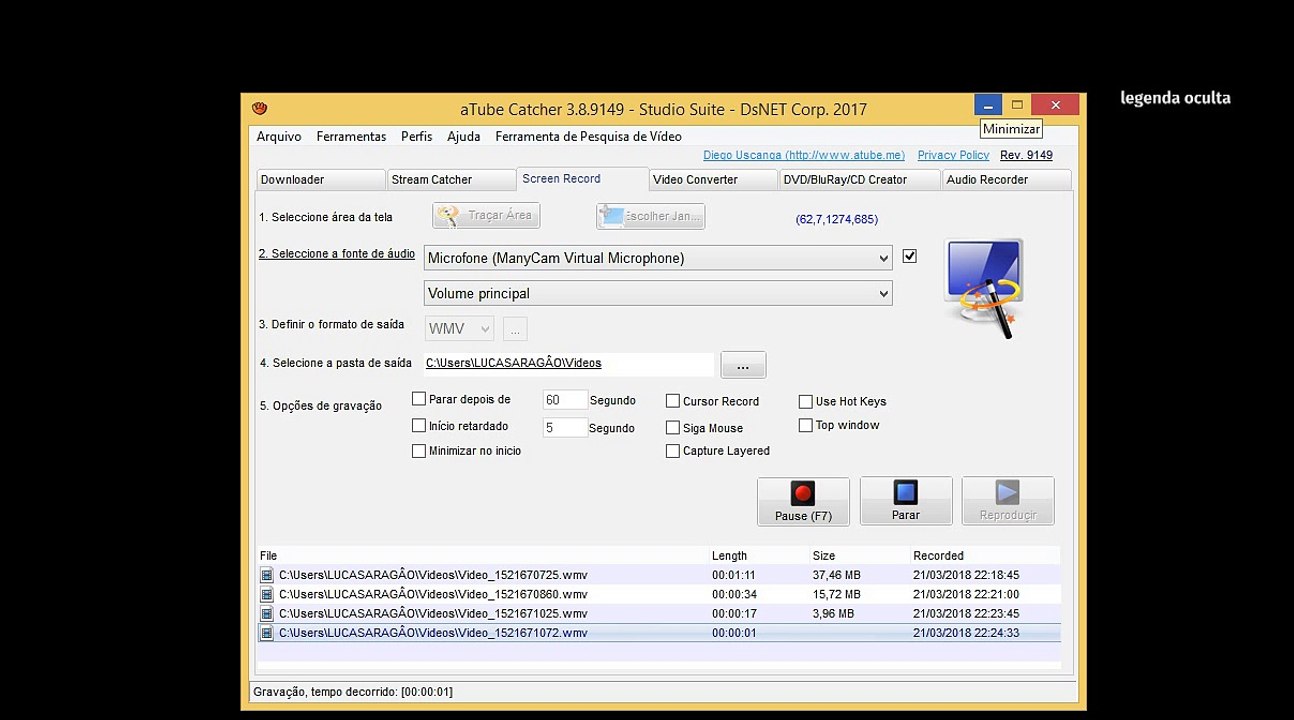
Task: Click the Escolher Janela button
Action: [x=651, y=216]
